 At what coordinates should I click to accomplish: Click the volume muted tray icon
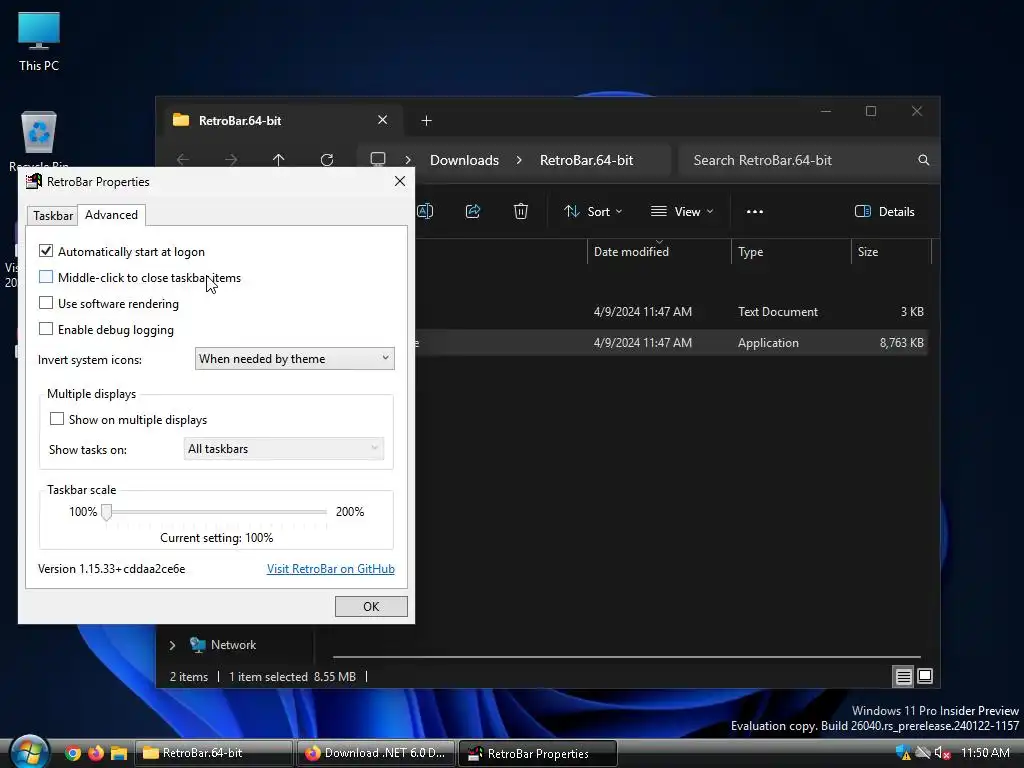click(942, 753)
